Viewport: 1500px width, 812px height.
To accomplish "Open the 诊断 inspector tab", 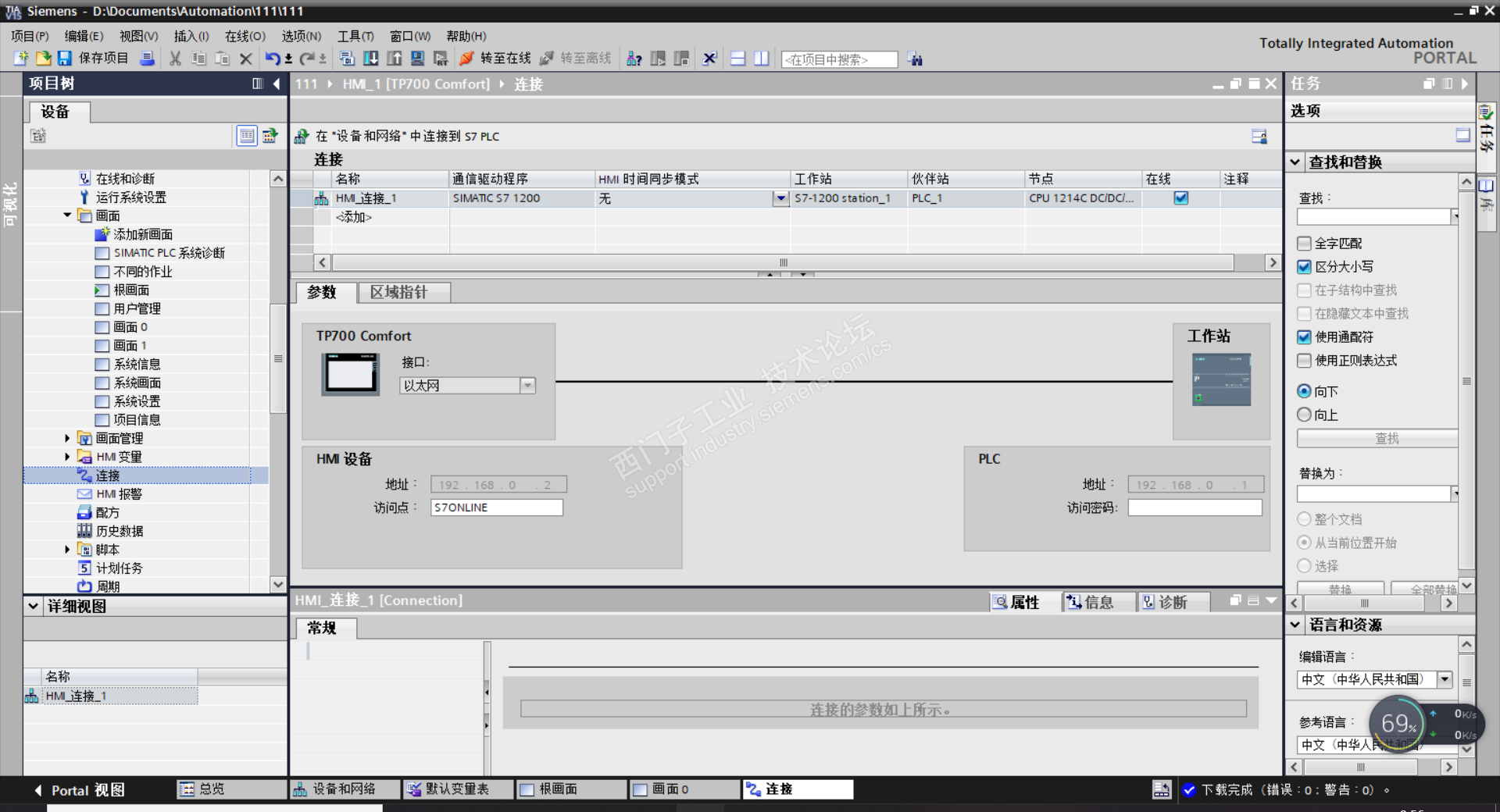I will point(1173,602).
